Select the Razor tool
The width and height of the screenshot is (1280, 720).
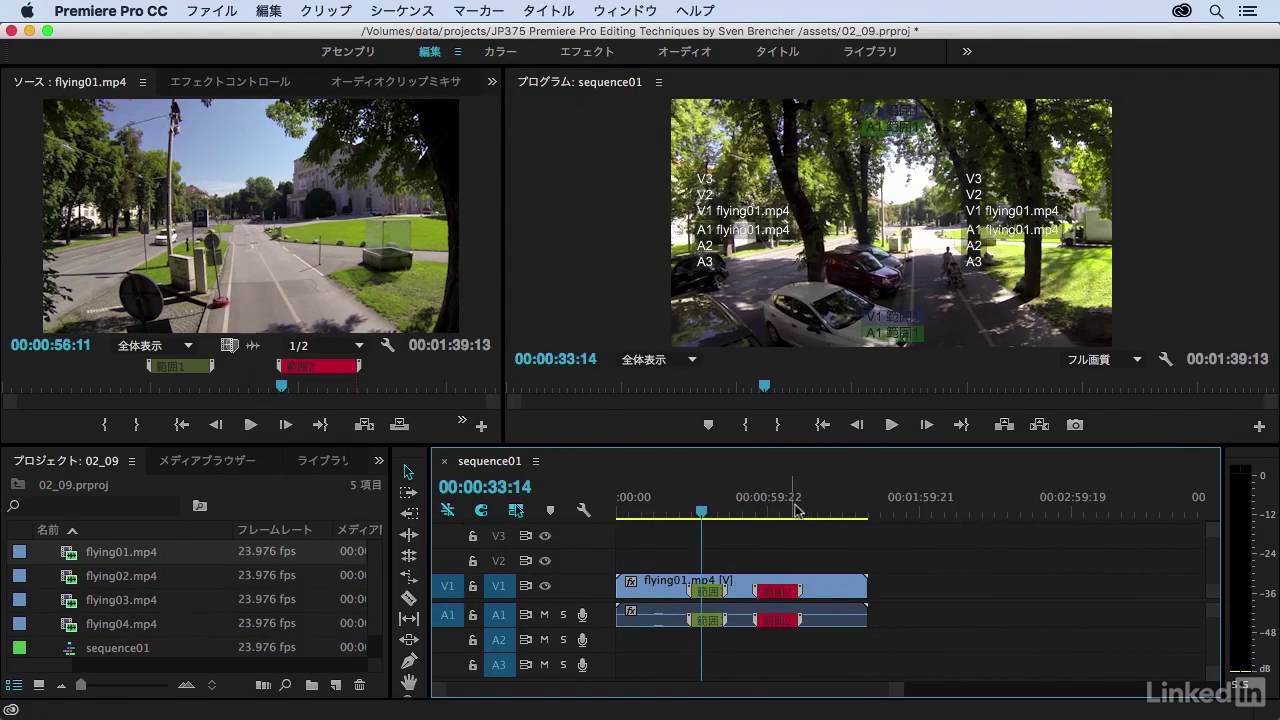click(x=409, y=598)
